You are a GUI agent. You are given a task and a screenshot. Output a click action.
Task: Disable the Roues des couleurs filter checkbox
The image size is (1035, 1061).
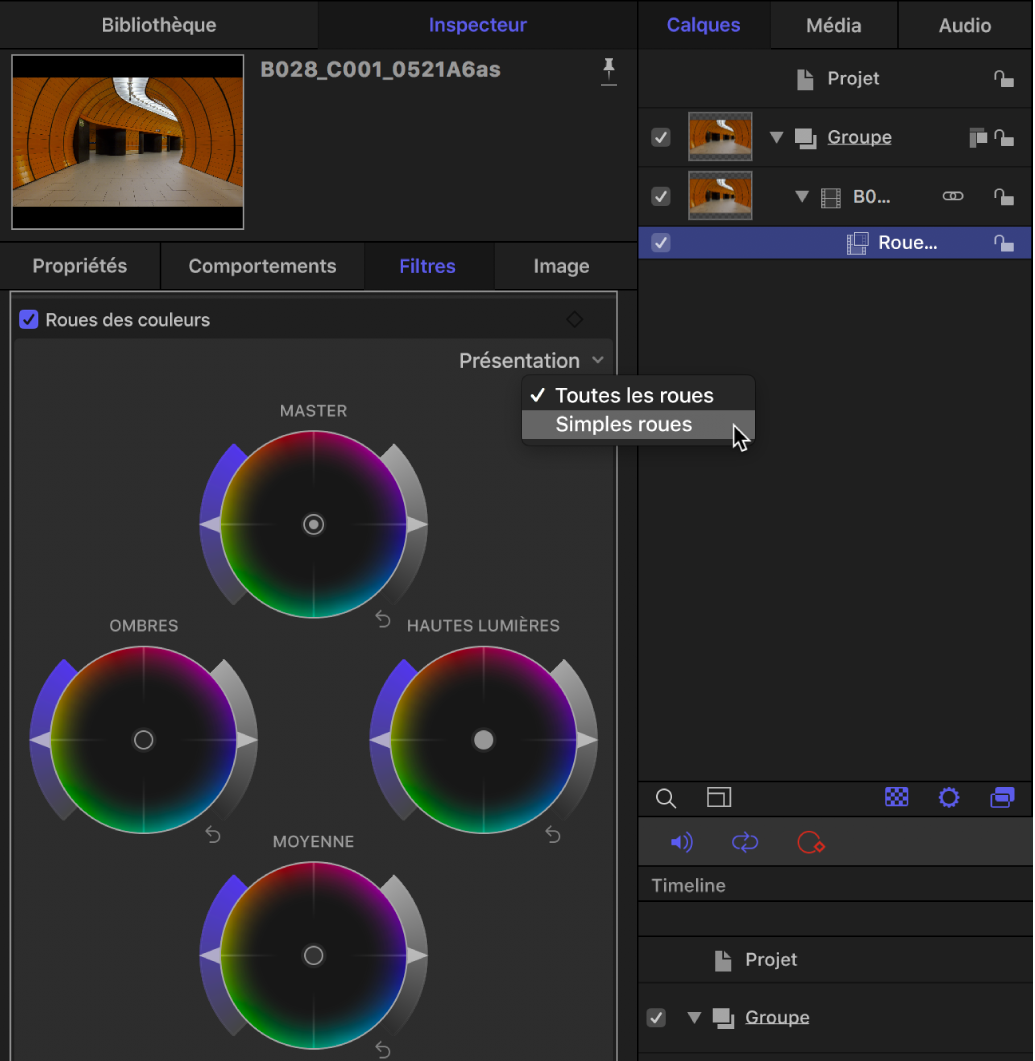(x=29, y=320)
